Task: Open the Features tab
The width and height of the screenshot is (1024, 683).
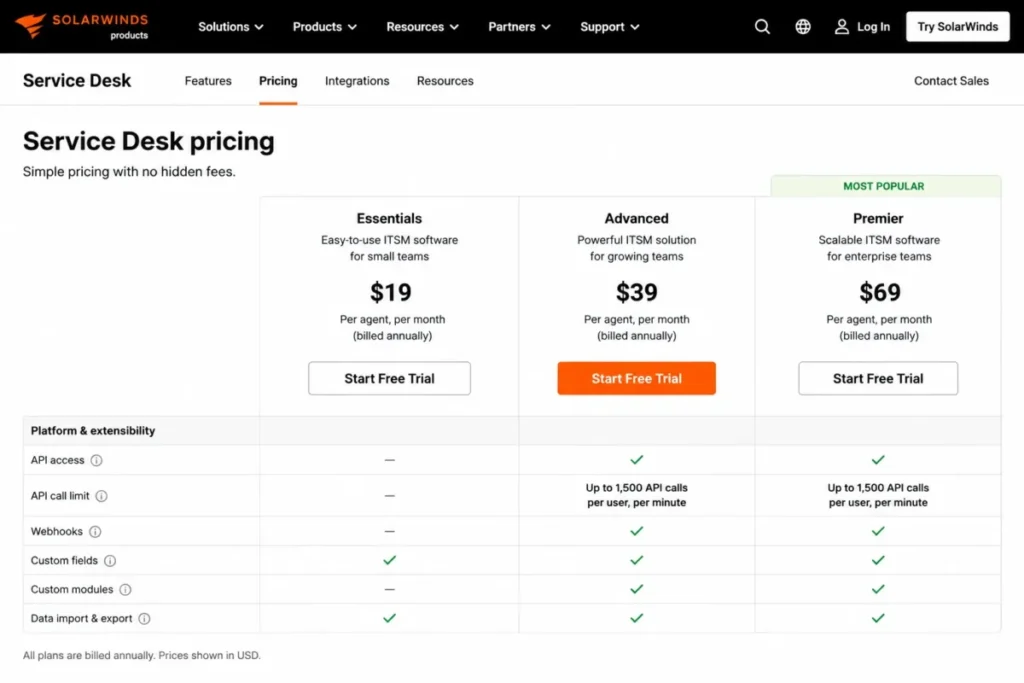Action: click(x=208, y=81)
